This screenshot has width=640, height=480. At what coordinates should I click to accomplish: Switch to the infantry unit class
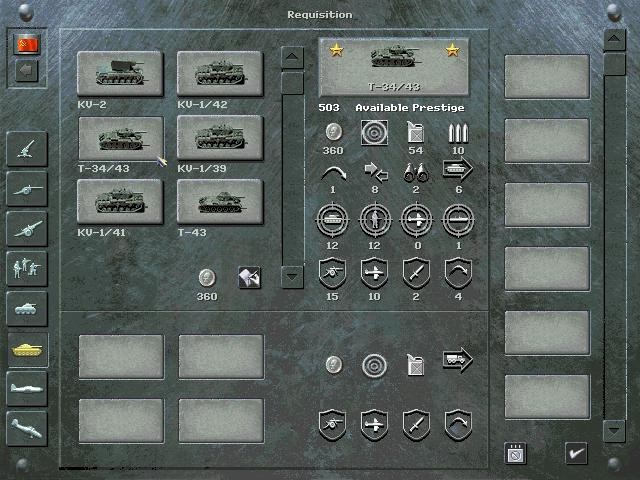[x=27, y=268]
